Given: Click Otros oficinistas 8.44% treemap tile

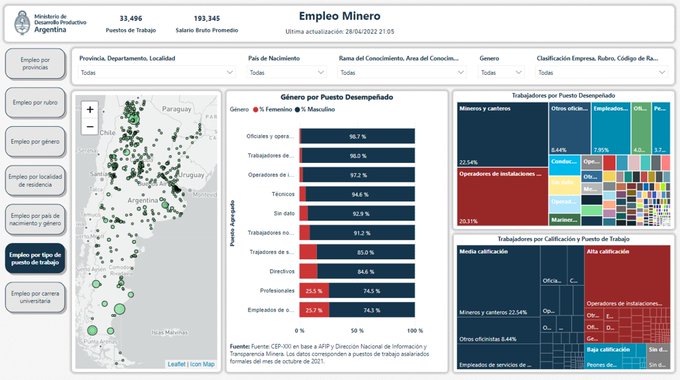Looking at the screenshot, I should point(569,128).
